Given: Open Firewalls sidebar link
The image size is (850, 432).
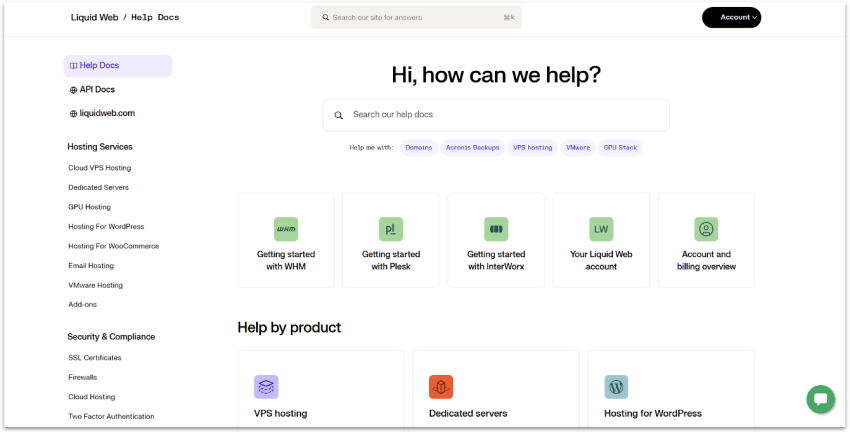Looking at the screenshot, I should coord(82,377).
